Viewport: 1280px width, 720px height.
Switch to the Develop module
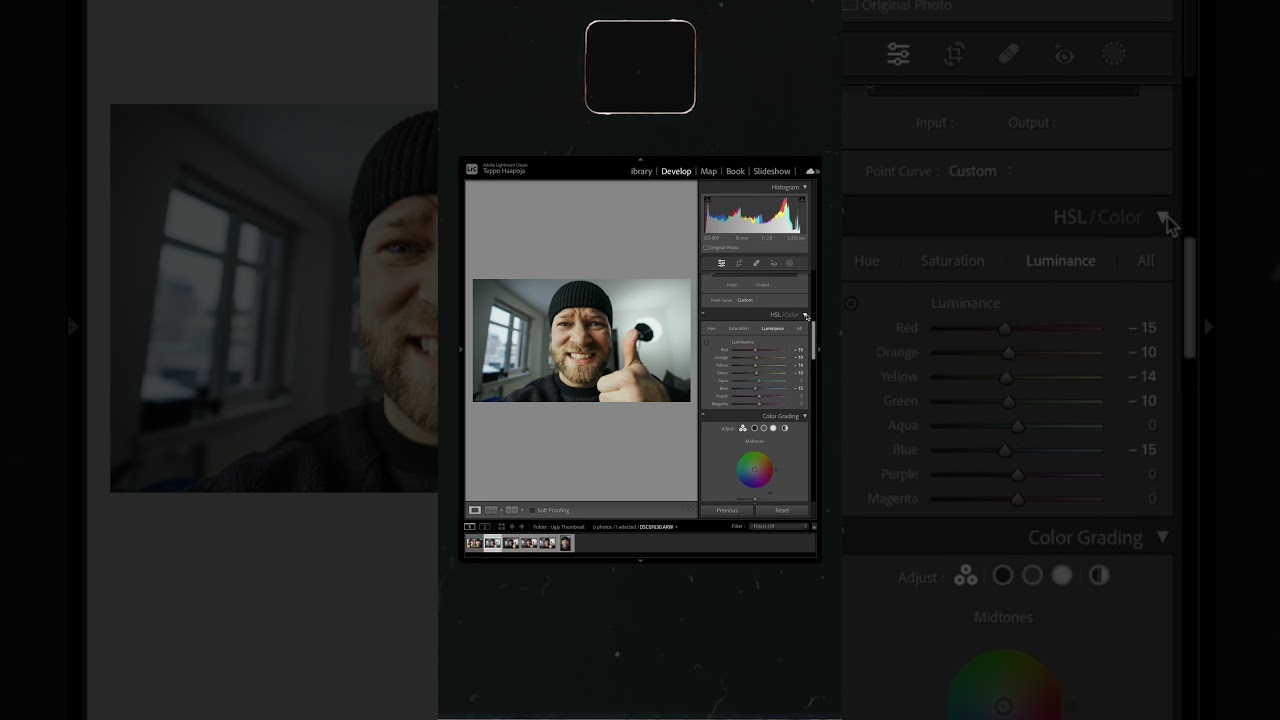point(676,171)
